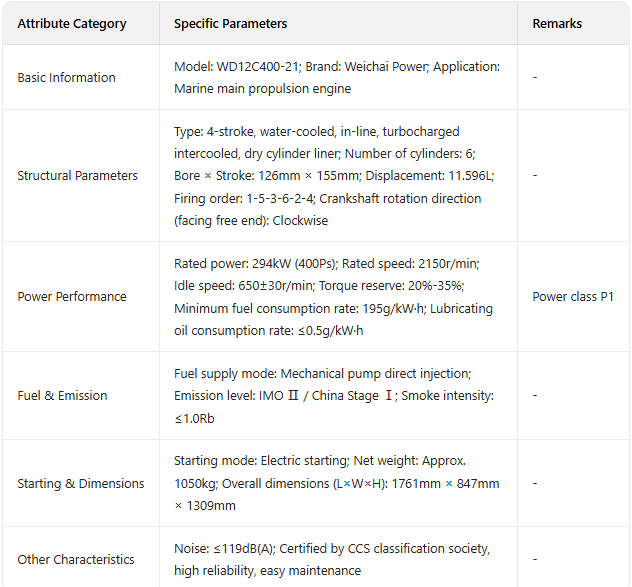Select the Fuel & Emission row label
Viewport: 632px width, 587px height.
(62, 395)
